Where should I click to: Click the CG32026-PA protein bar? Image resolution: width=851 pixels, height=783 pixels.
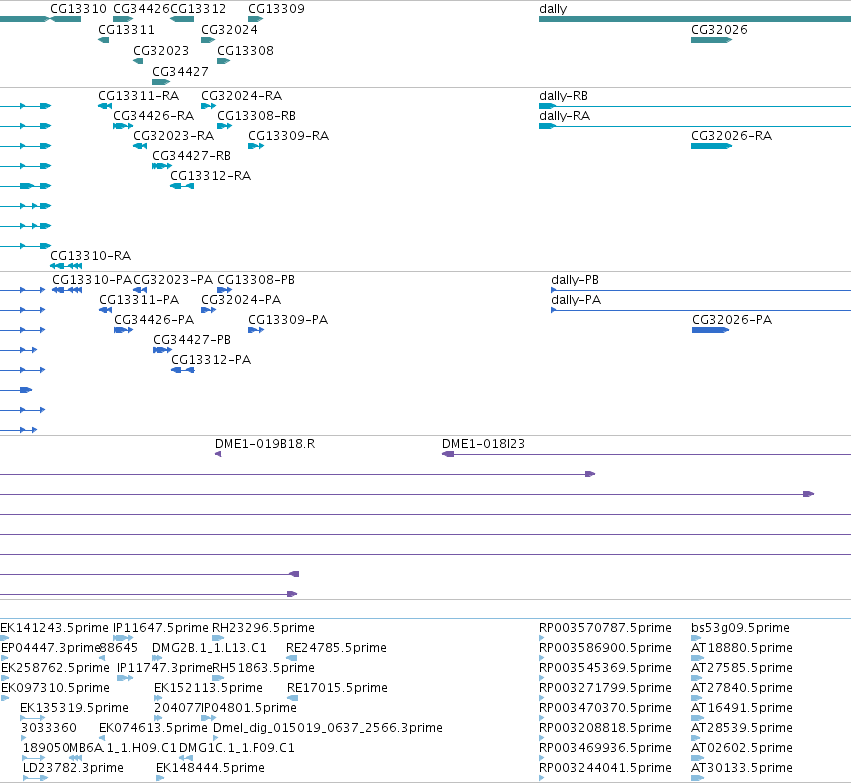coord(710,330)
